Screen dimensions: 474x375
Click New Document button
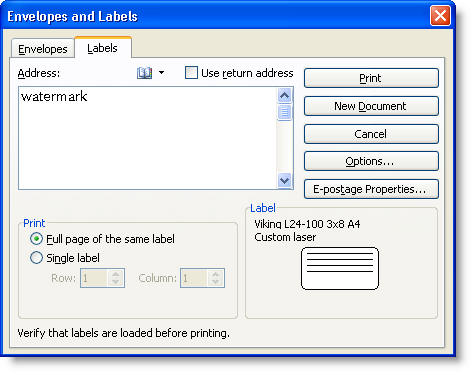coord(371,106)
